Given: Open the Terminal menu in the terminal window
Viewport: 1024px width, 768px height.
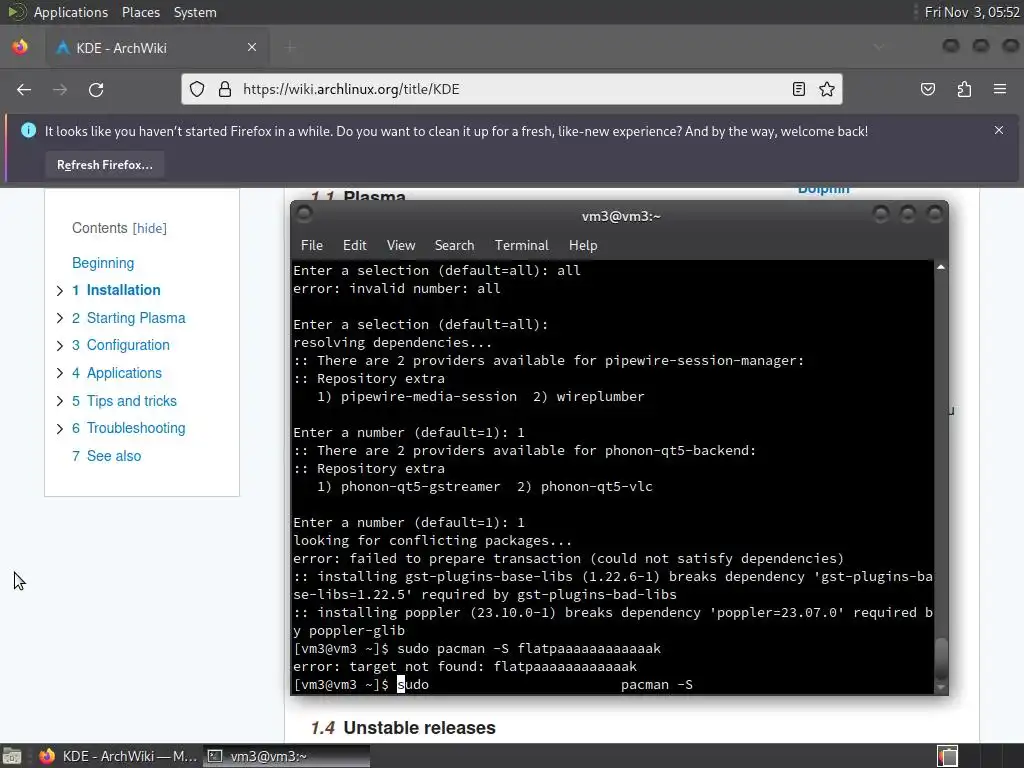Looking at the screenshot, I should point(521,246).
